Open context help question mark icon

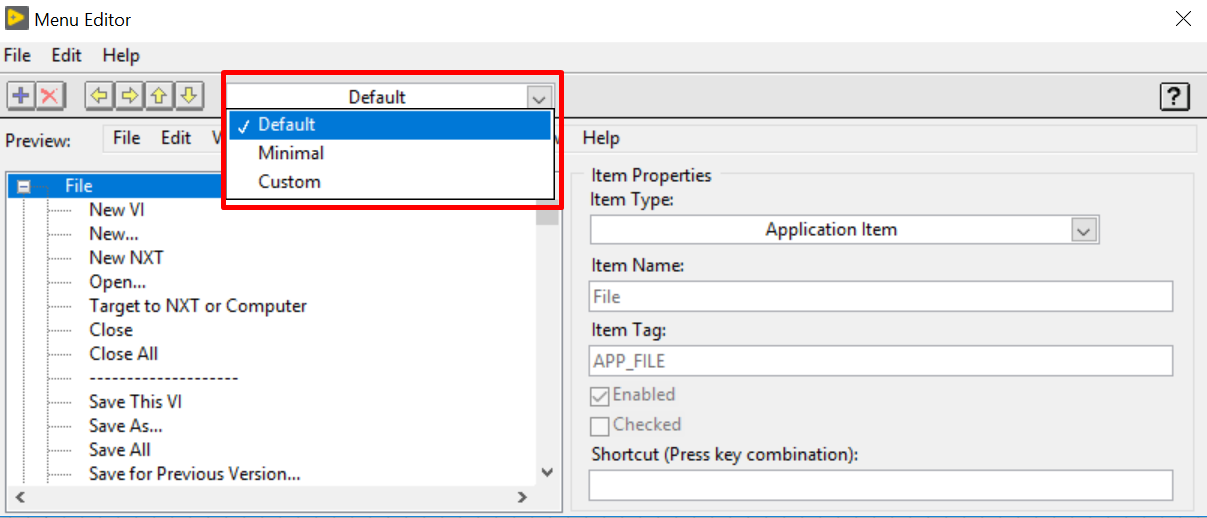point(1174,97)
